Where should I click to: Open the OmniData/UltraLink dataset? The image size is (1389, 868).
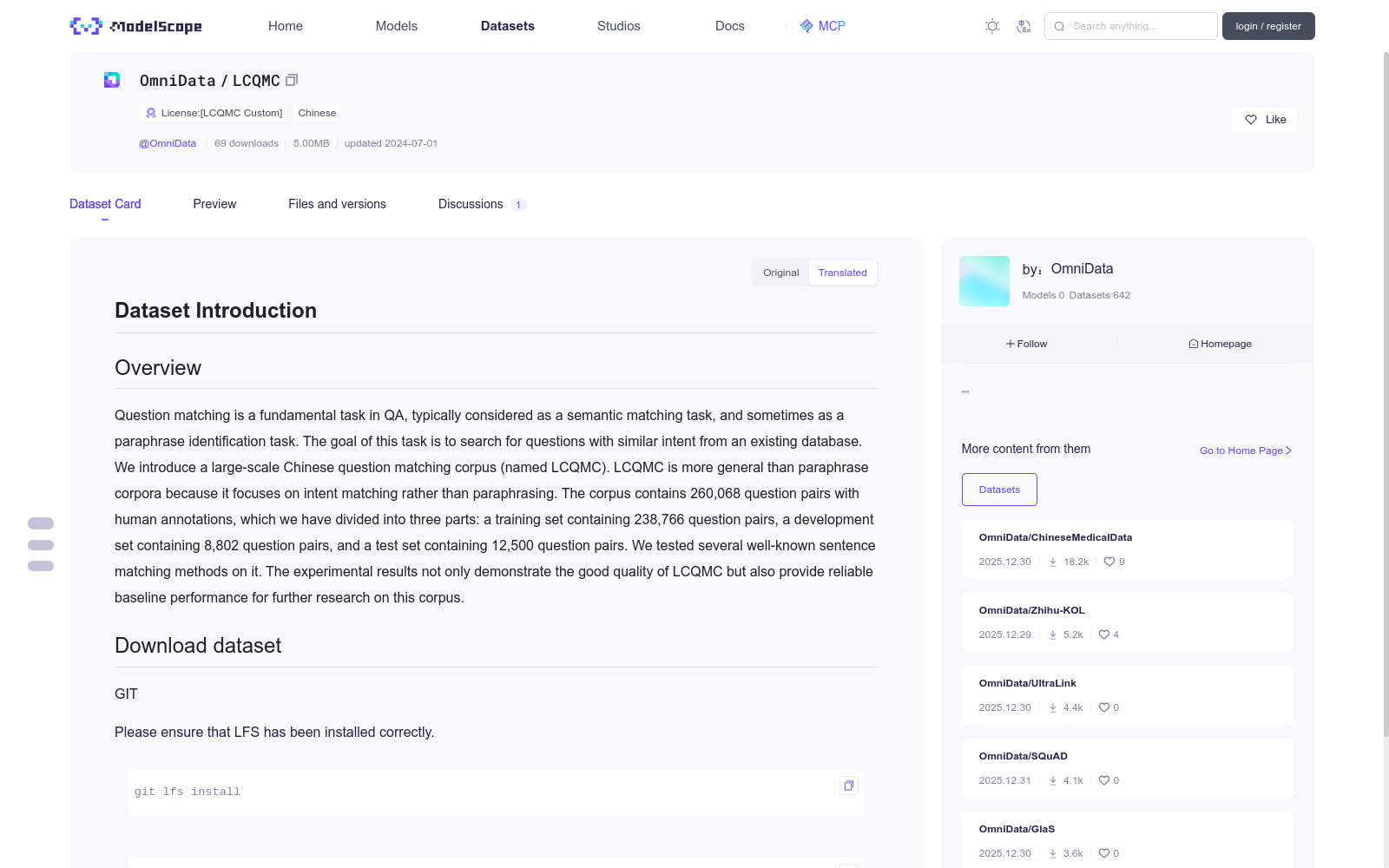(x=1027, y=683)
